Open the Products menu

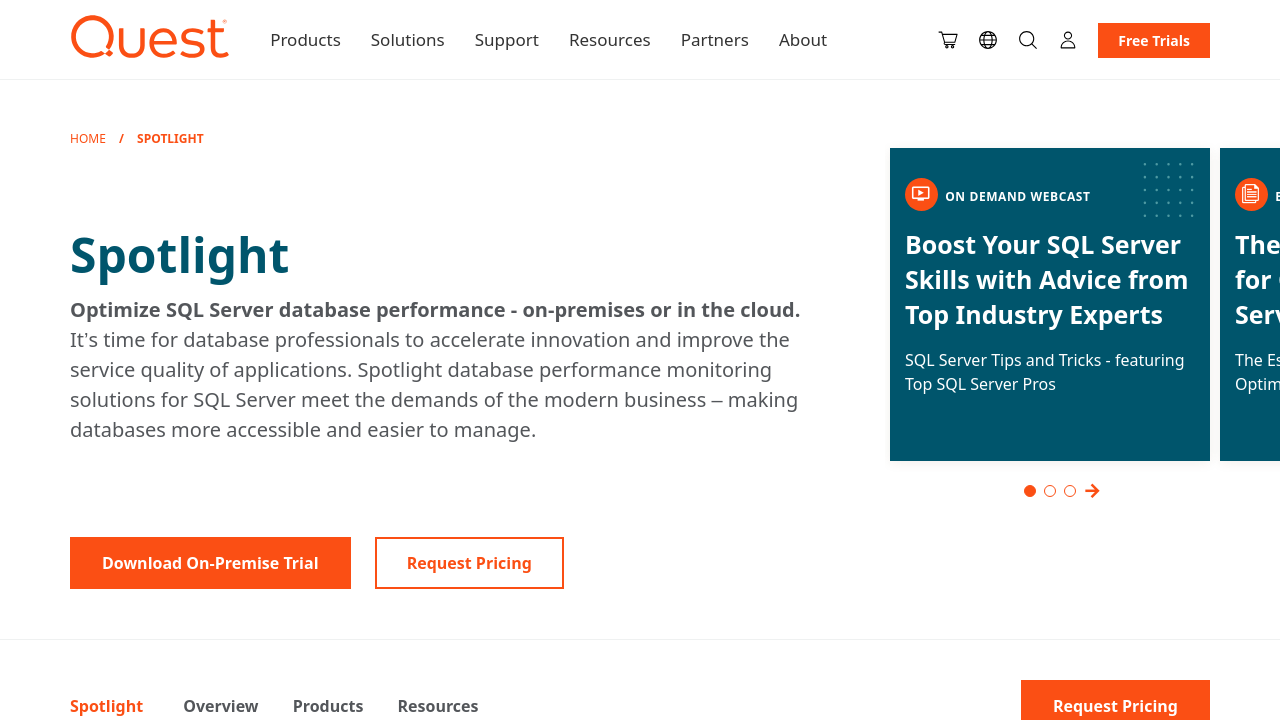point(305,40)
